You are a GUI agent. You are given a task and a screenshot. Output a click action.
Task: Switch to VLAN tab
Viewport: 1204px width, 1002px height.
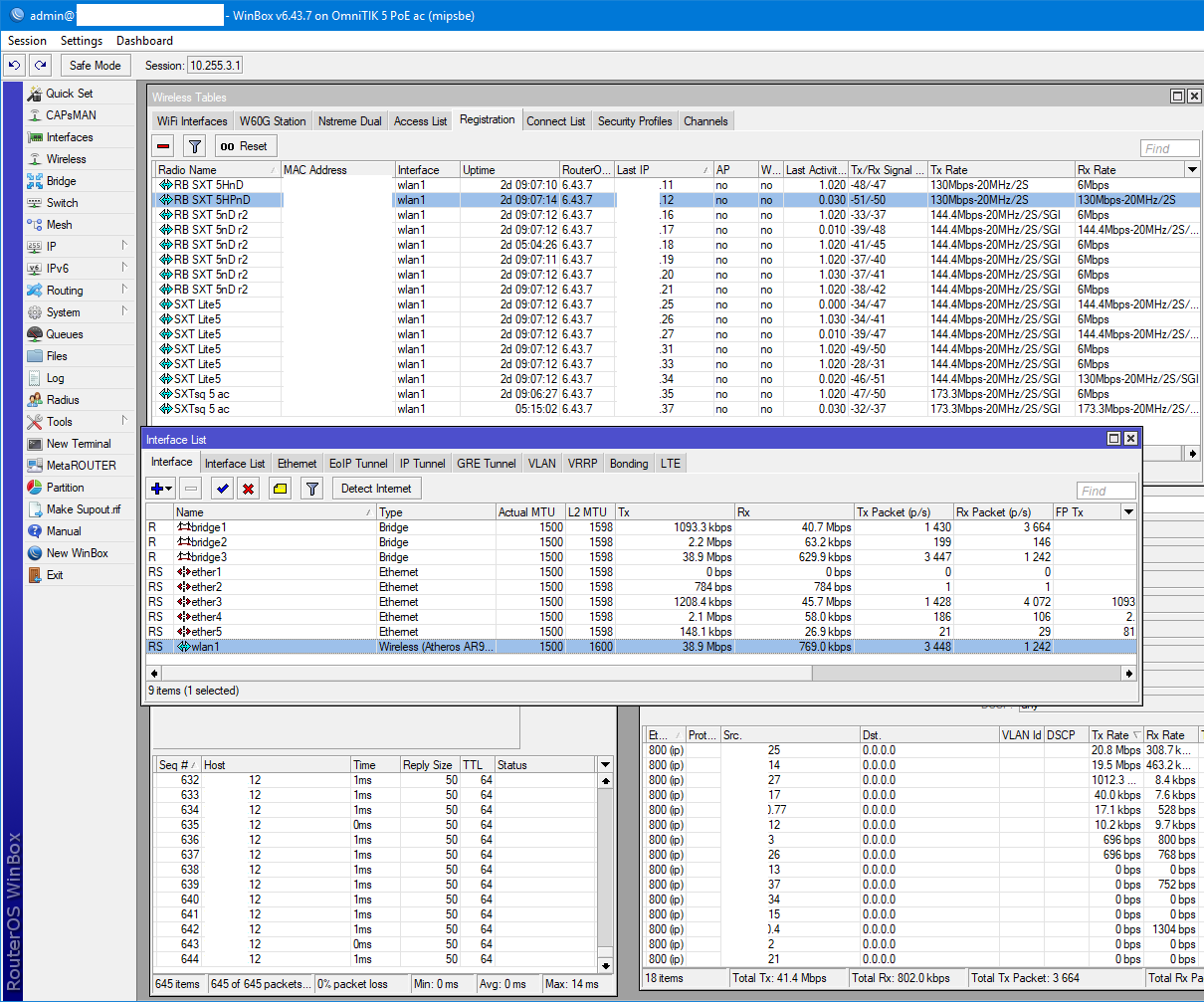(x=542, y=464)
